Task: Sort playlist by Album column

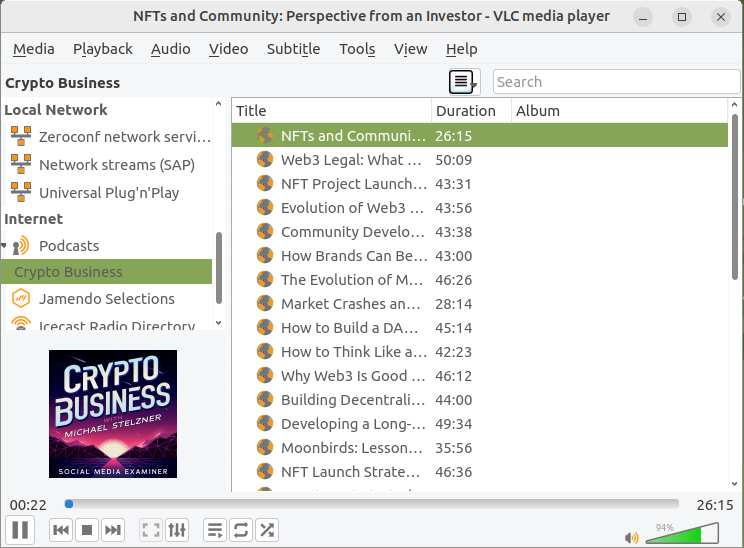Action: pos(619,111)
